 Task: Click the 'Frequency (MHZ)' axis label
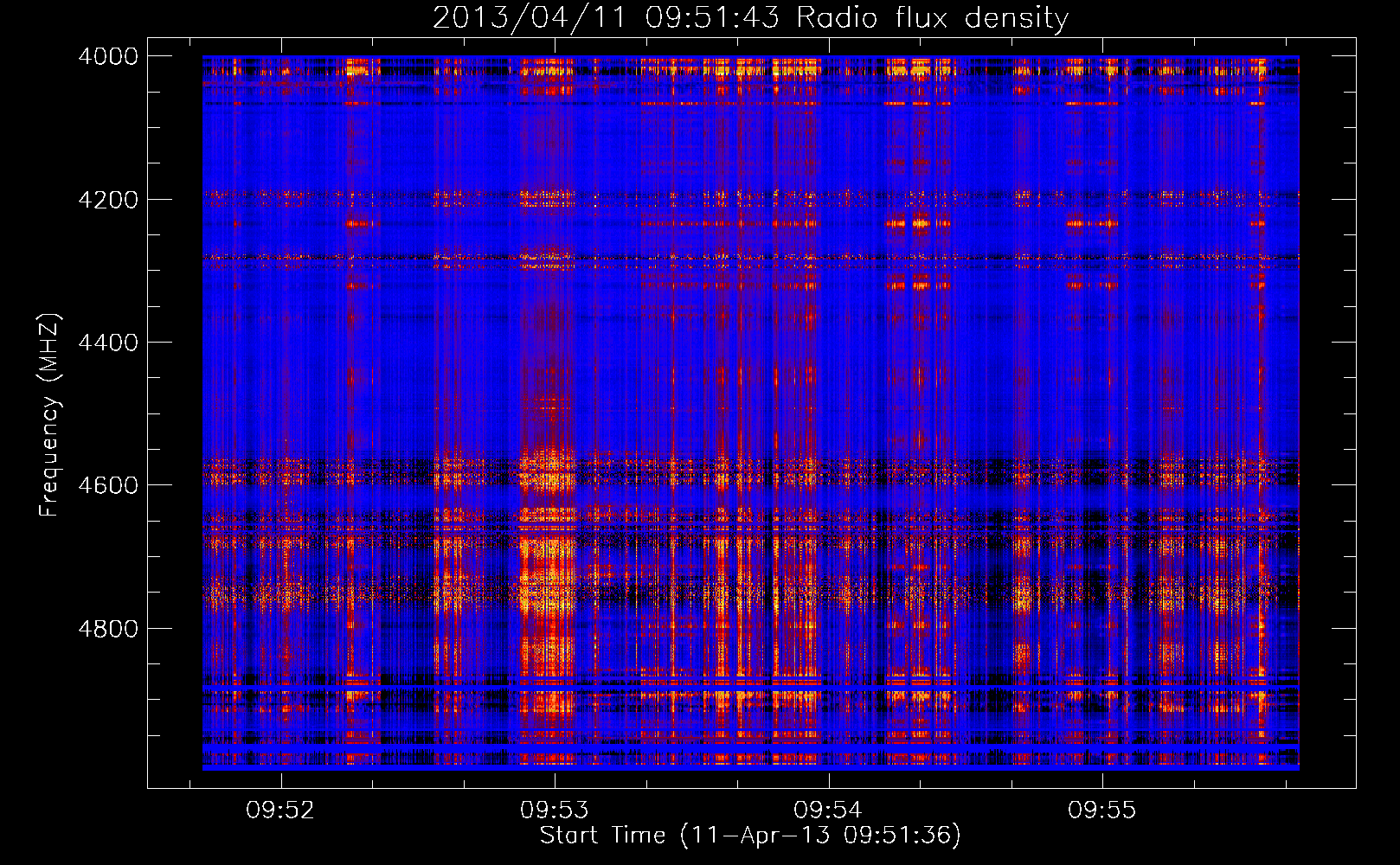pyautogui.click(x=50, y=415)
